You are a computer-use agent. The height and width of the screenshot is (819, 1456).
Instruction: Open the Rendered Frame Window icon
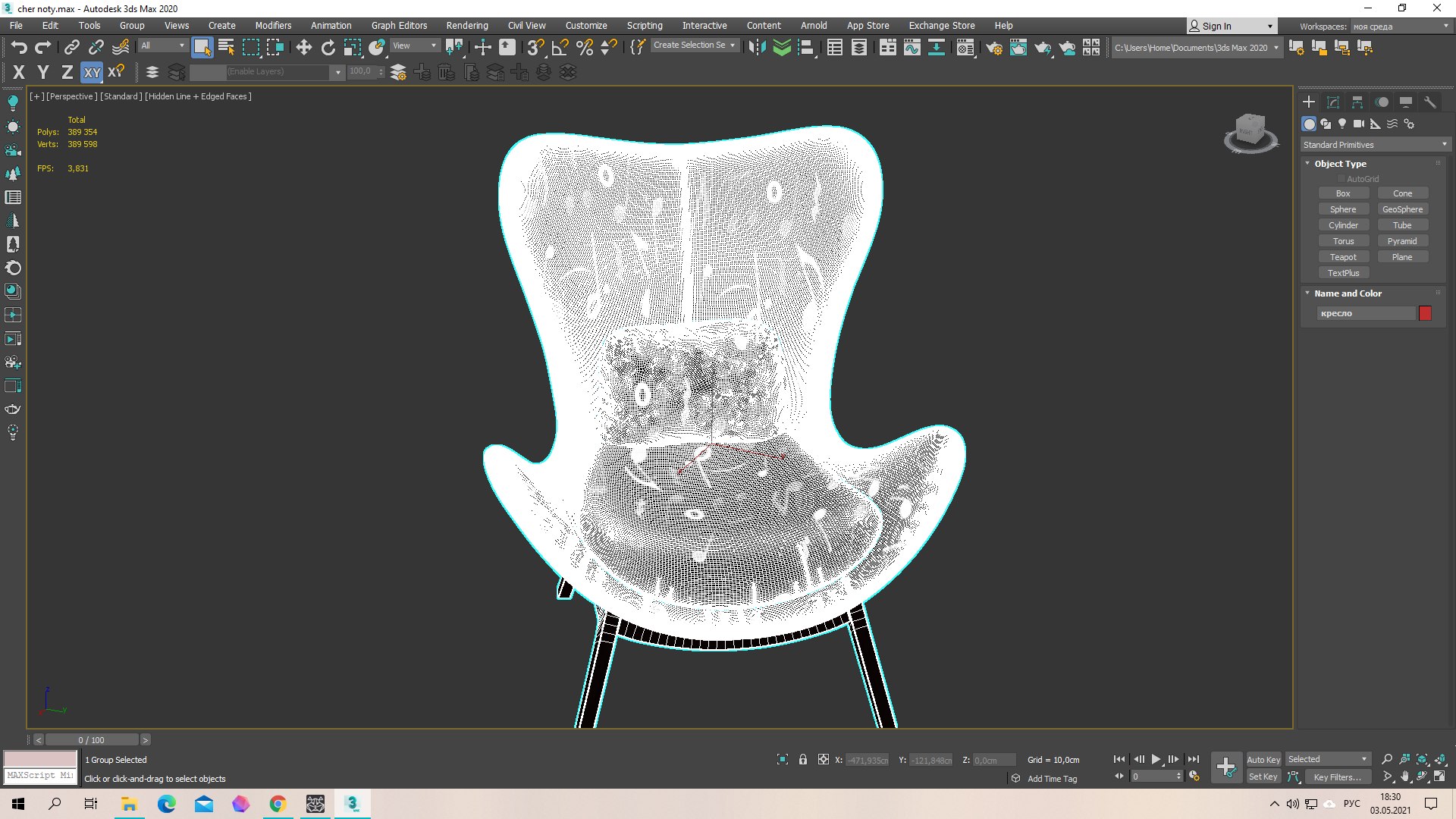coord(1018,48)
